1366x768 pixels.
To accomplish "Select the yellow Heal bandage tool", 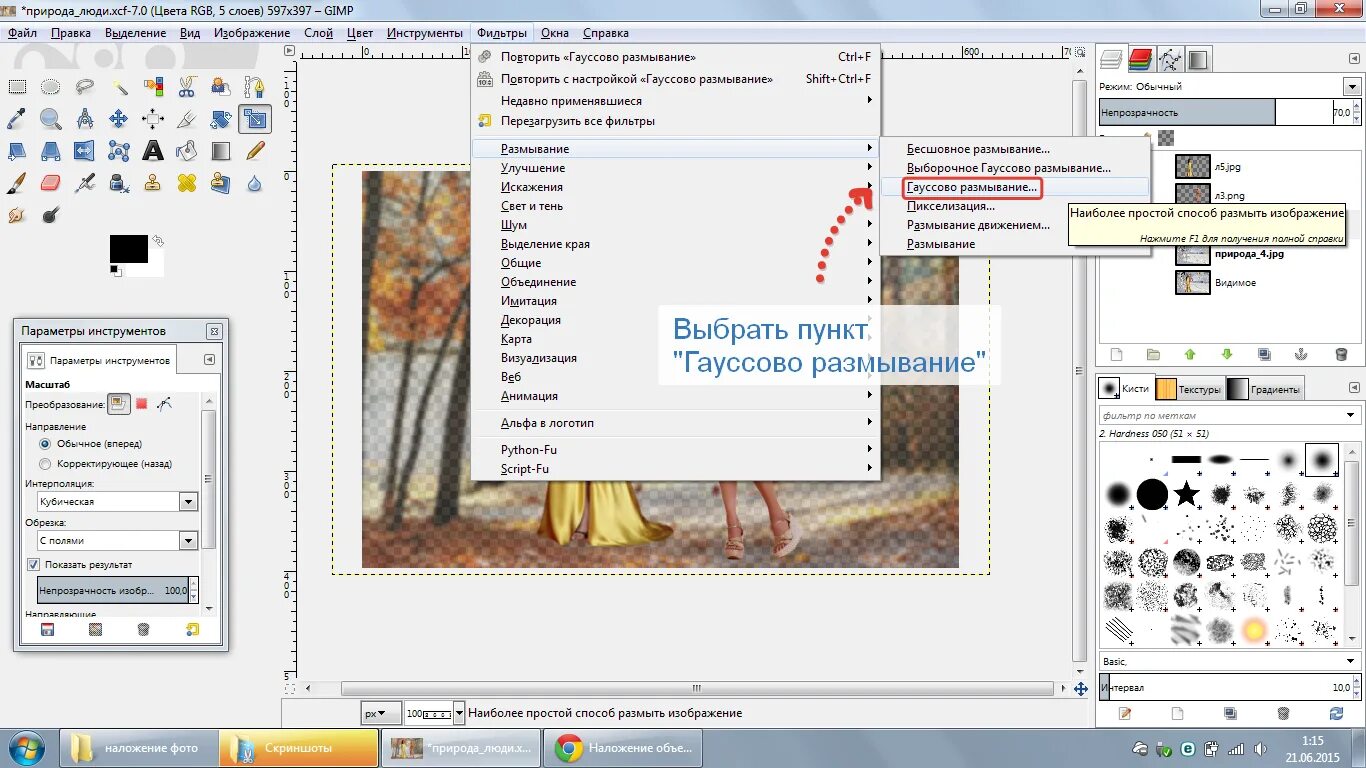I will [187, 183].
